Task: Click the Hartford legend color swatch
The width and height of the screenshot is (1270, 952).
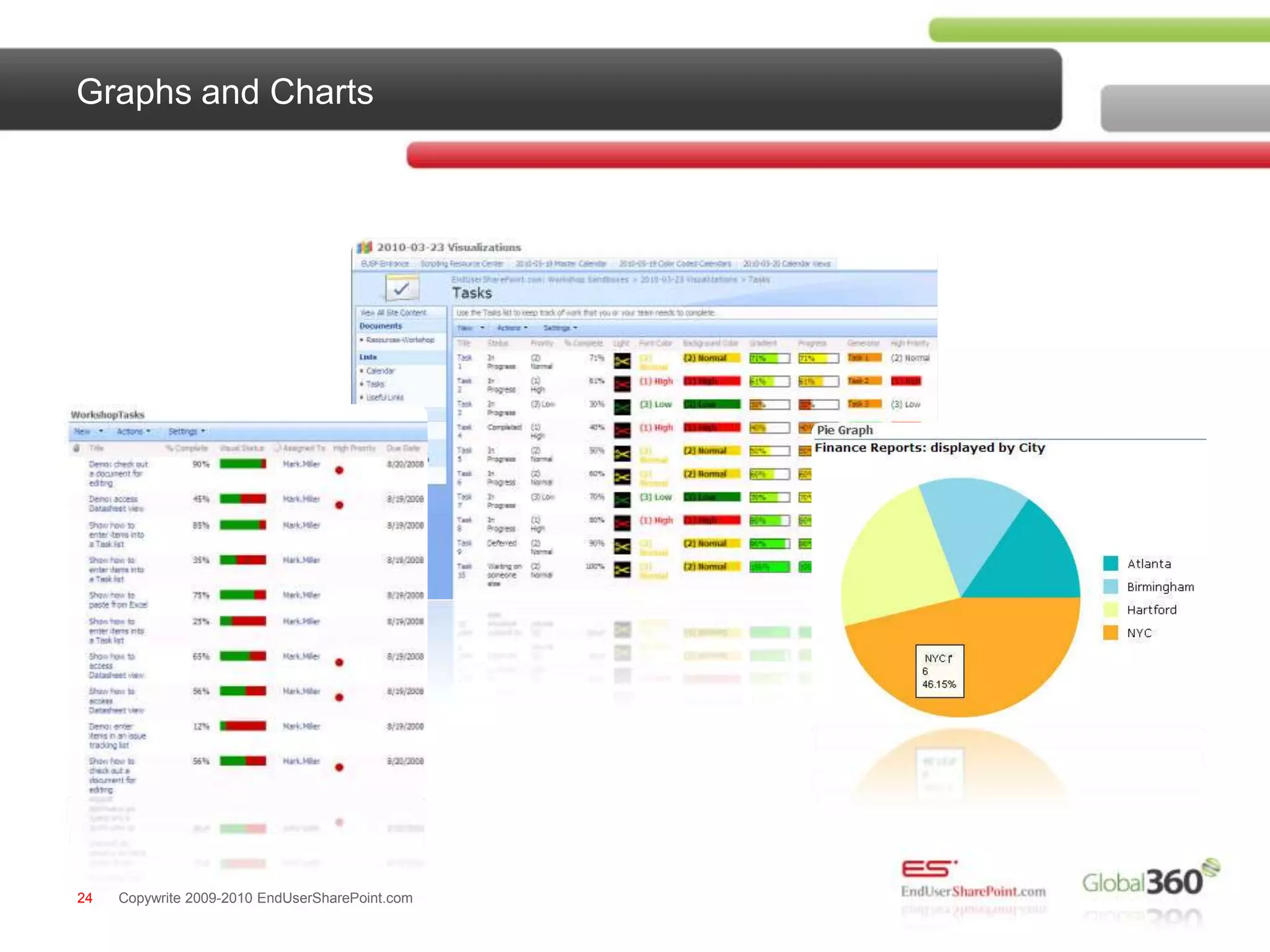Action: [1111, 609]
